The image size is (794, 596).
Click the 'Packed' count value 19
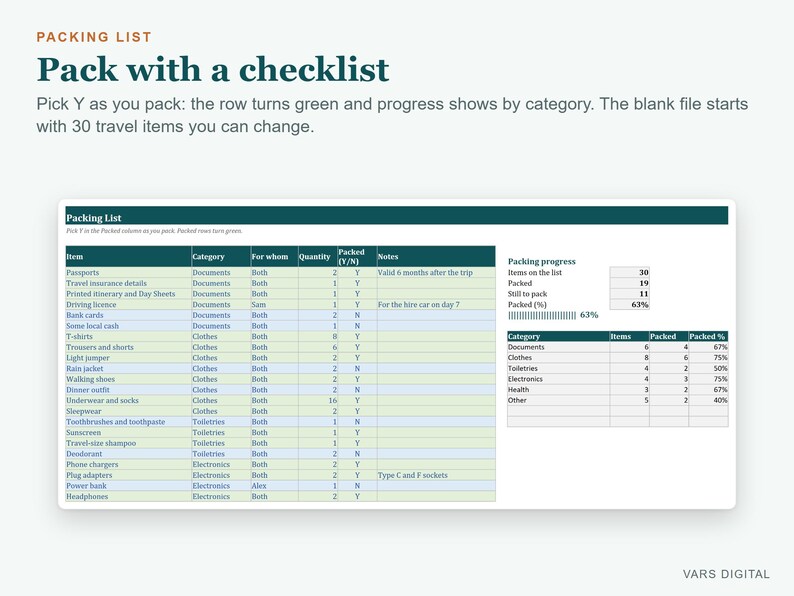(629, 283)
